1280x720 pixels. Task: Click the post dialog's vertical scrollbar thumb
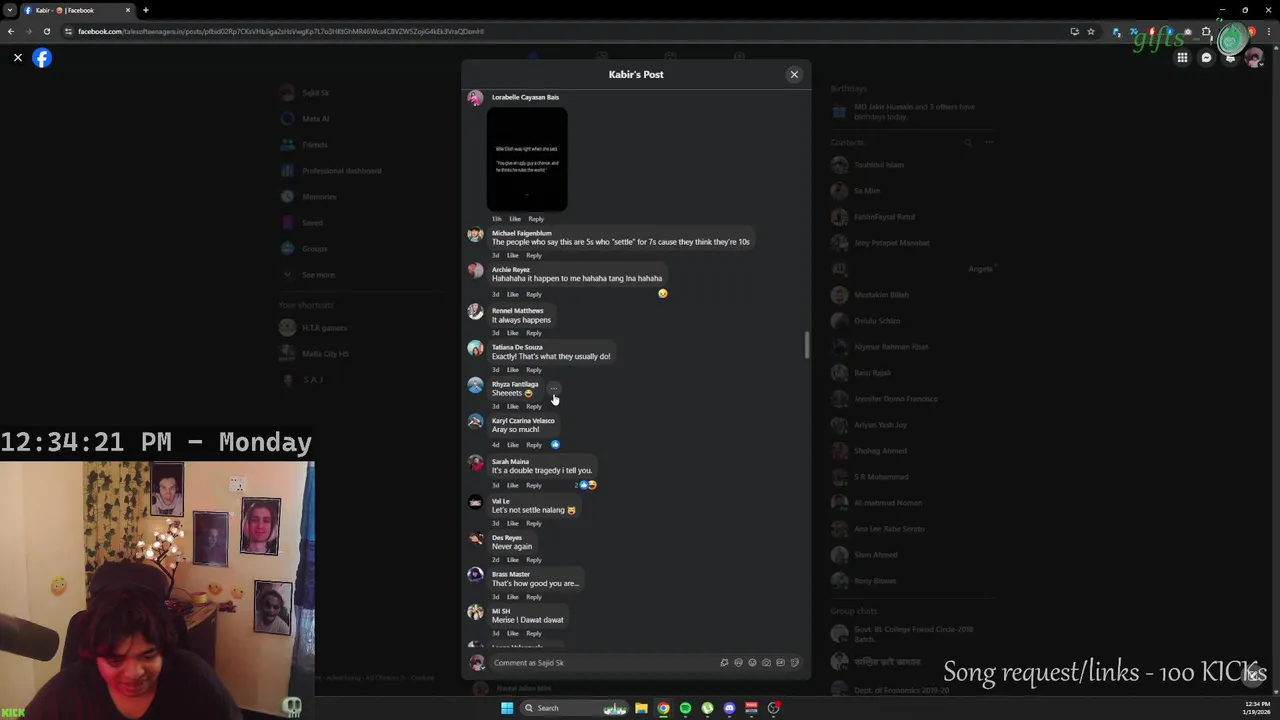click(x=807, y=345)
